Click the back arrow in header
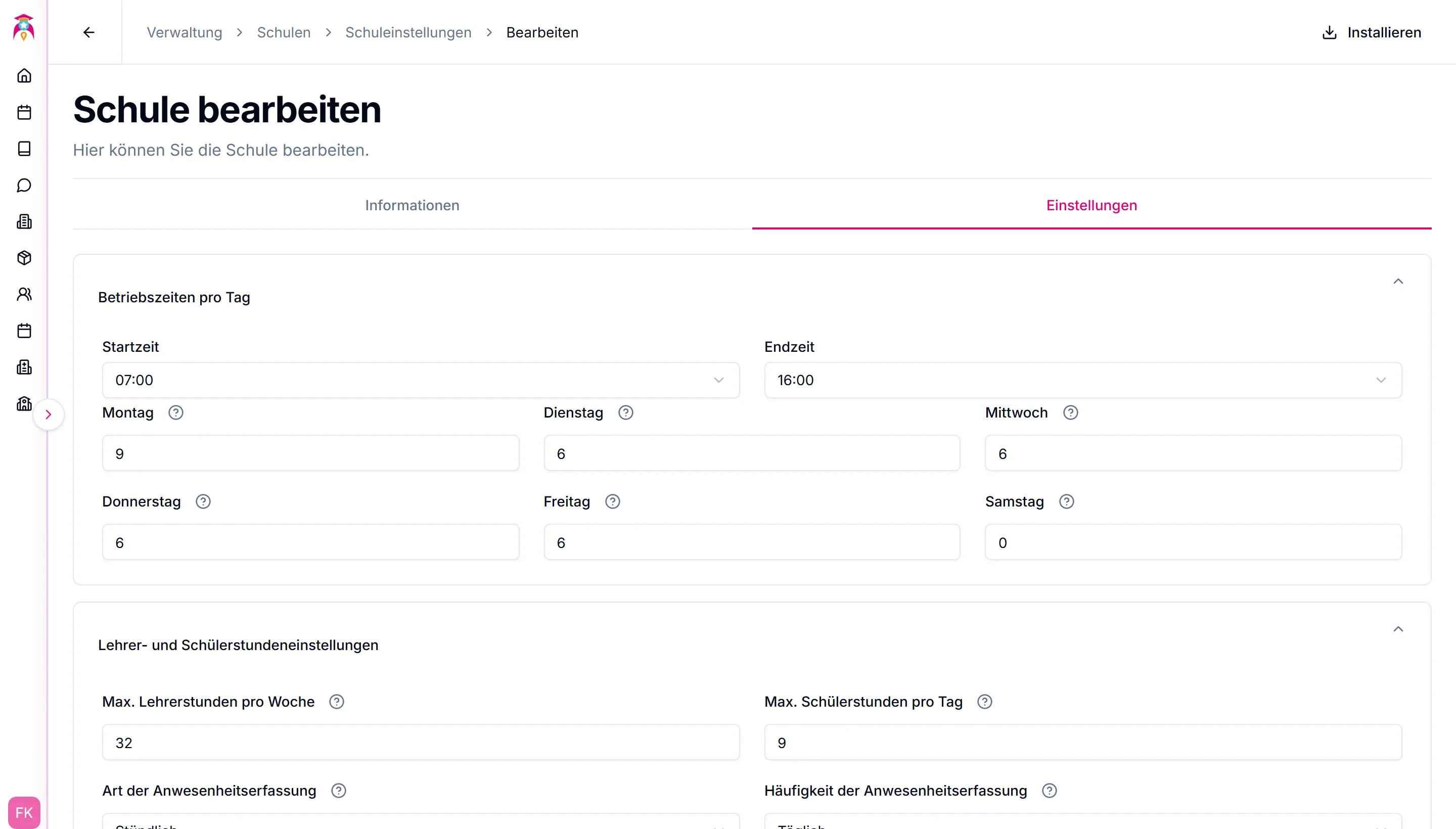Viewport: 1456px width, 829px height. 89,32
